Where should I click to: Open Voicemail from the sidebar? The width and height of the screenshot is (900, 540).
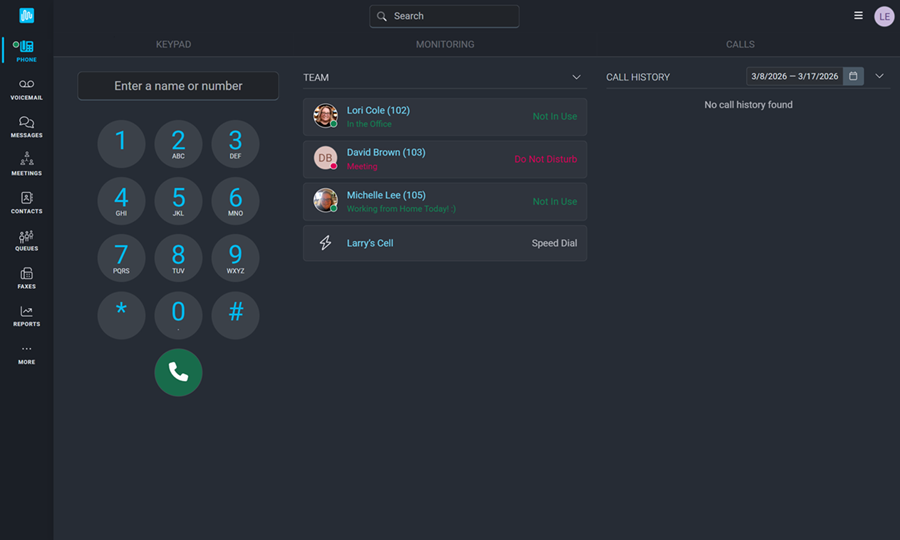[26, 90]
